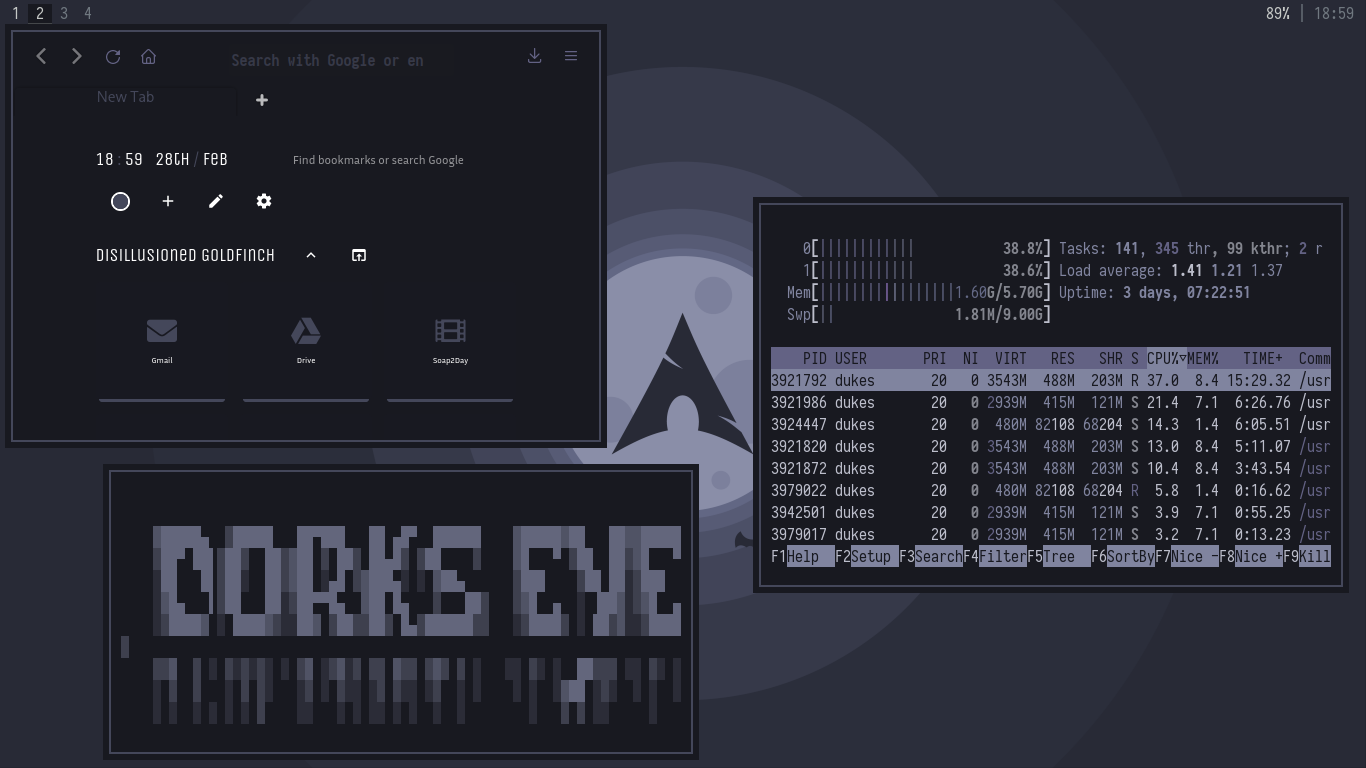
Task: Select htop process row 3921986
Action: coord(1051,402)
